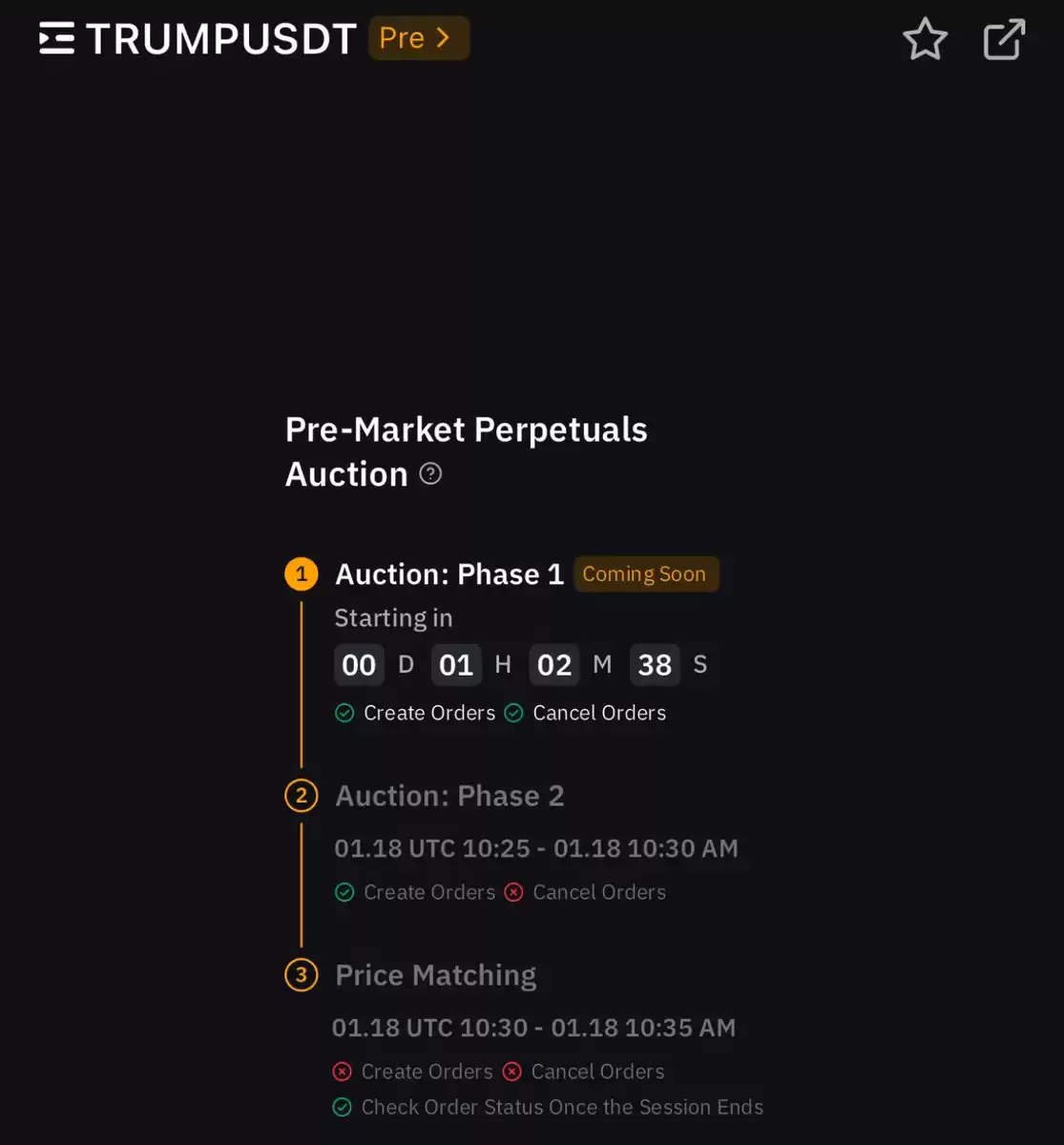Select the step 1 circle marker

302,574
